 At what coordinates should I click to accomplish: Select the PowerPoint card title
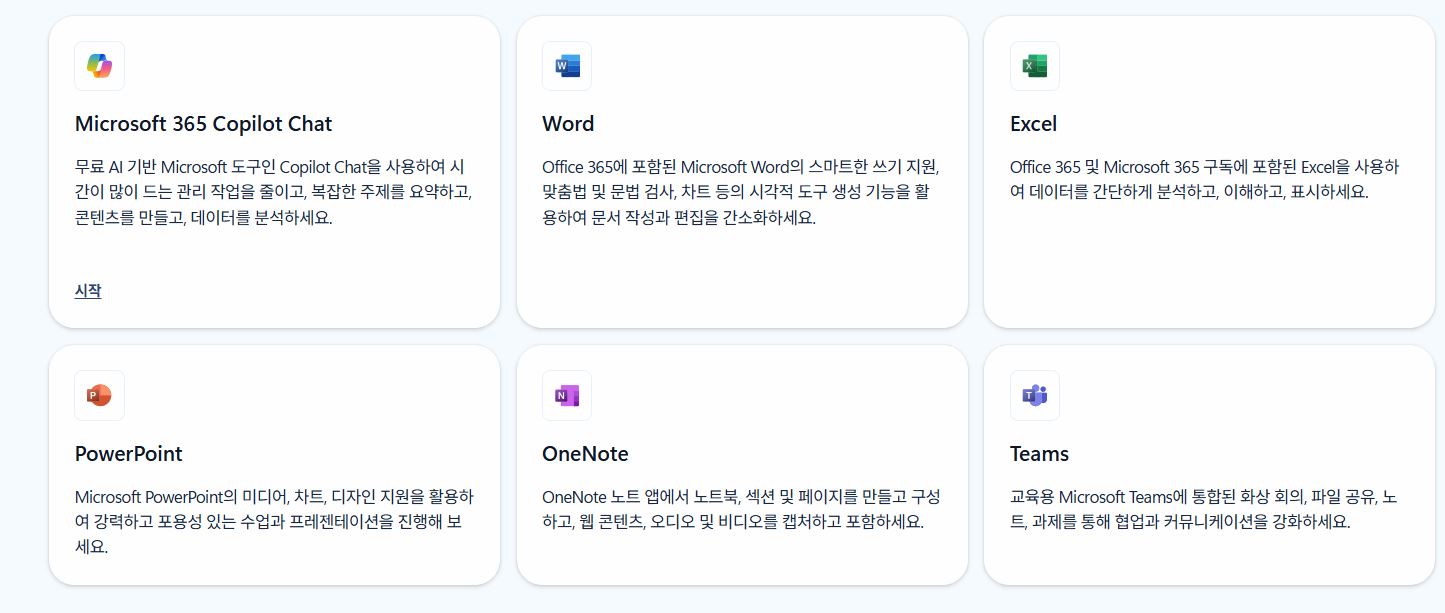click(128, 454)
